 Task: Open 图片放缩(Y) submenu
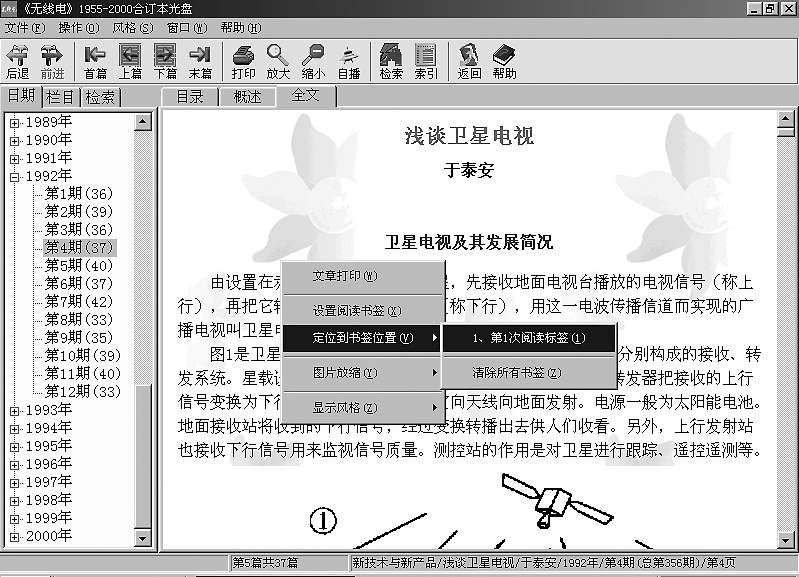click(362, 373)
